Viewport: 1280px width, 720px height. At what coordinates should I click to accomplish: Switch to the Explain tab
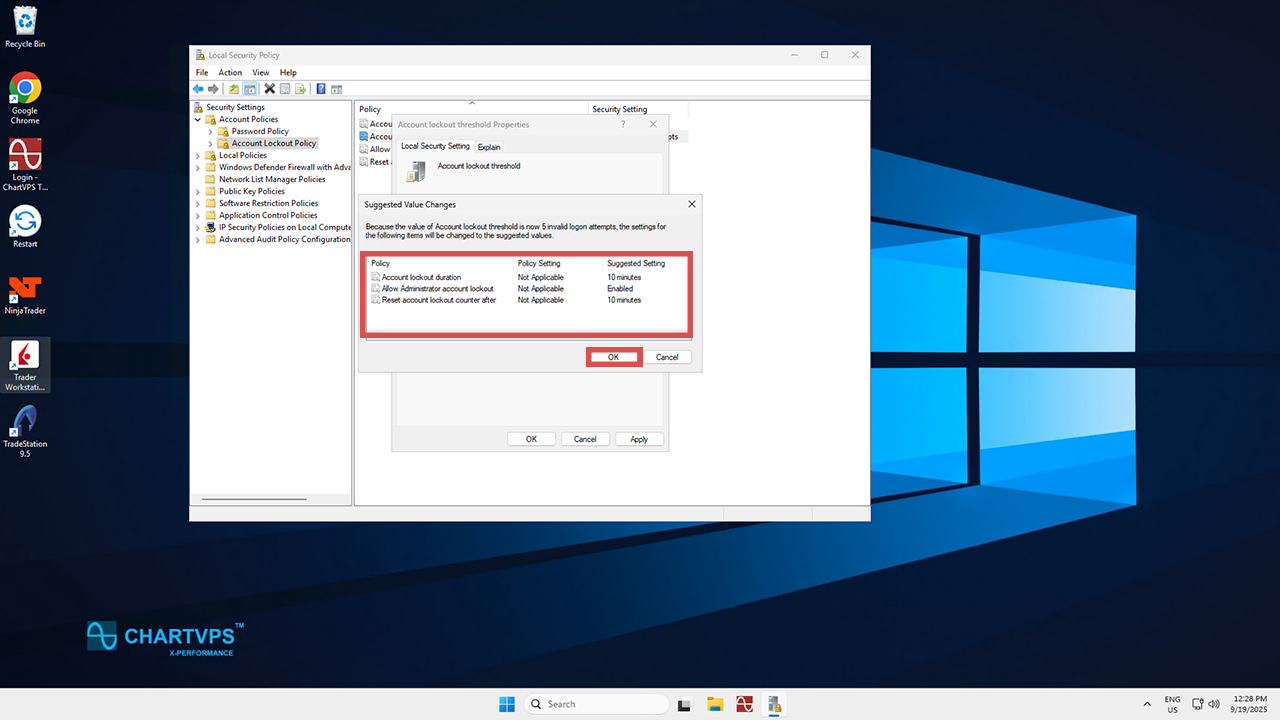pos(489,147)
